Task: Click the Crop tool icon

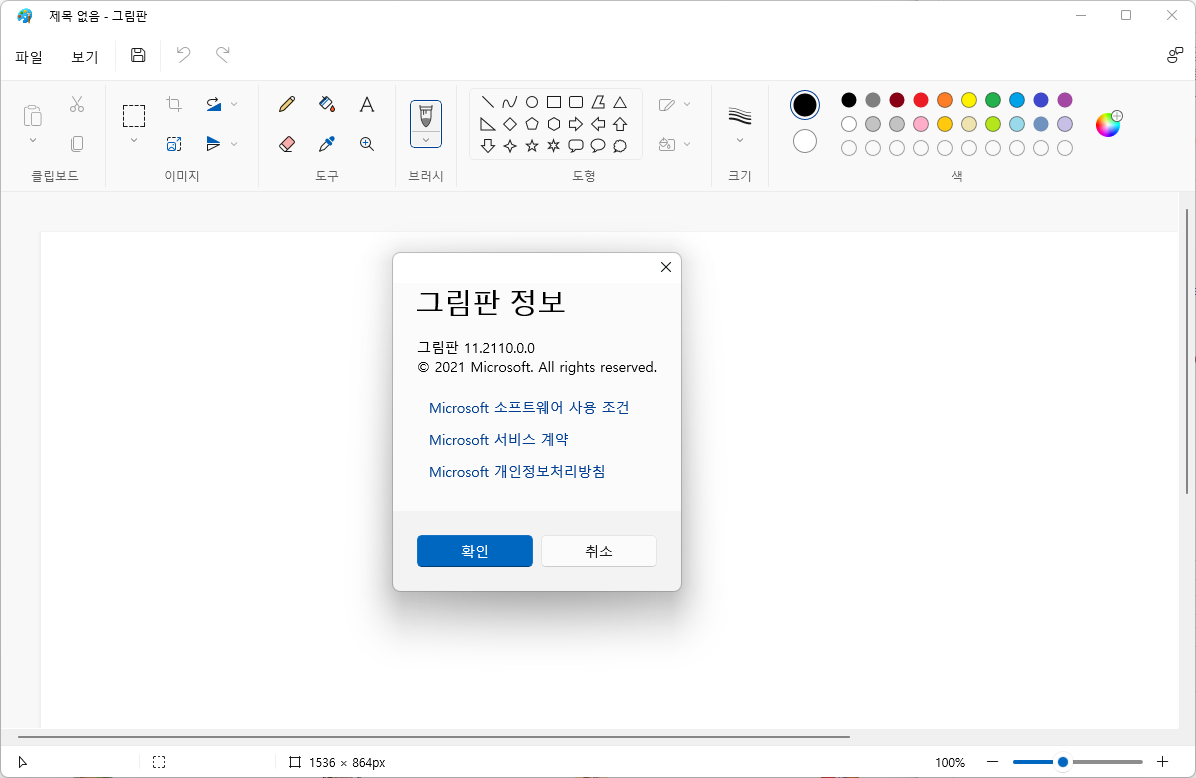Action: [174, 104]
